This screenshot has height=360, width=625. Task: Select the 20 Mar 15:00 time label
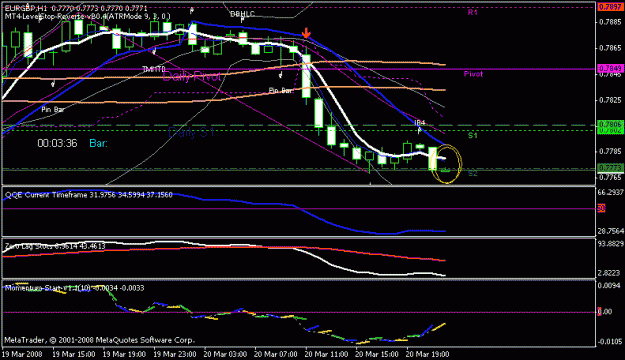pos(377,354)
